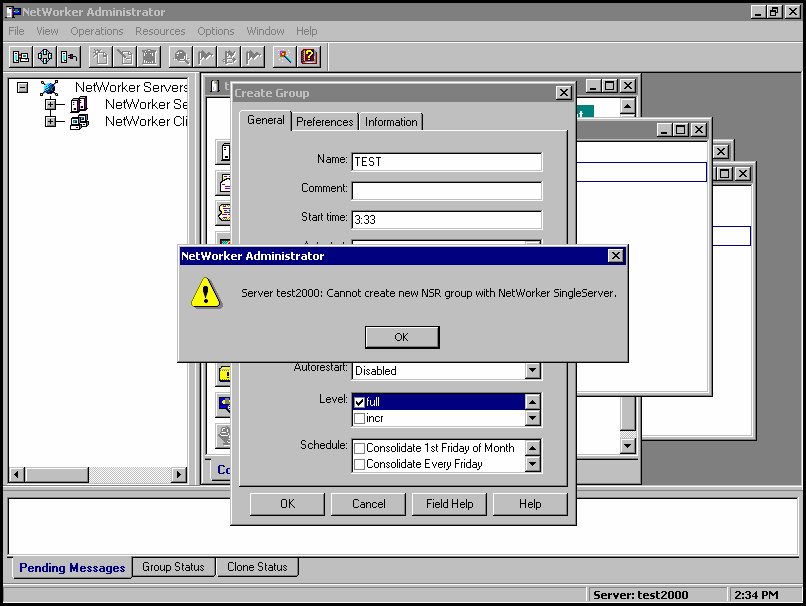This screenshot has width=806, height=606.
Task: Collapse the NetWorker Servers tree root
Action: point(22,87)
